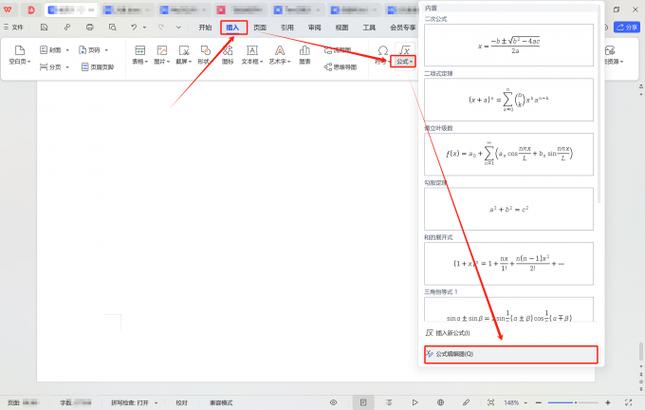Click the blue 分享 share button
Viewport: 645px width, 410px height.
626,28
